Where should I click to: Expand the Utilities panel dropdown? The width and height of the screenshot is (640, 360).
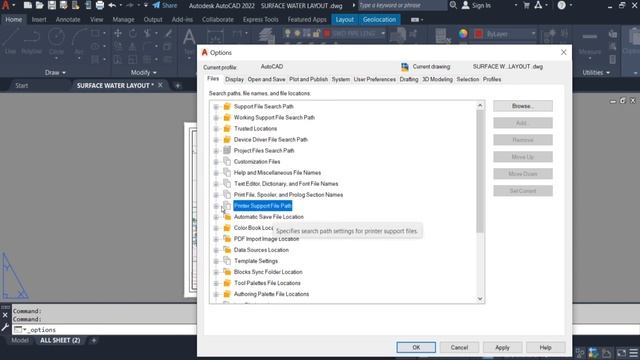(596, 72)
